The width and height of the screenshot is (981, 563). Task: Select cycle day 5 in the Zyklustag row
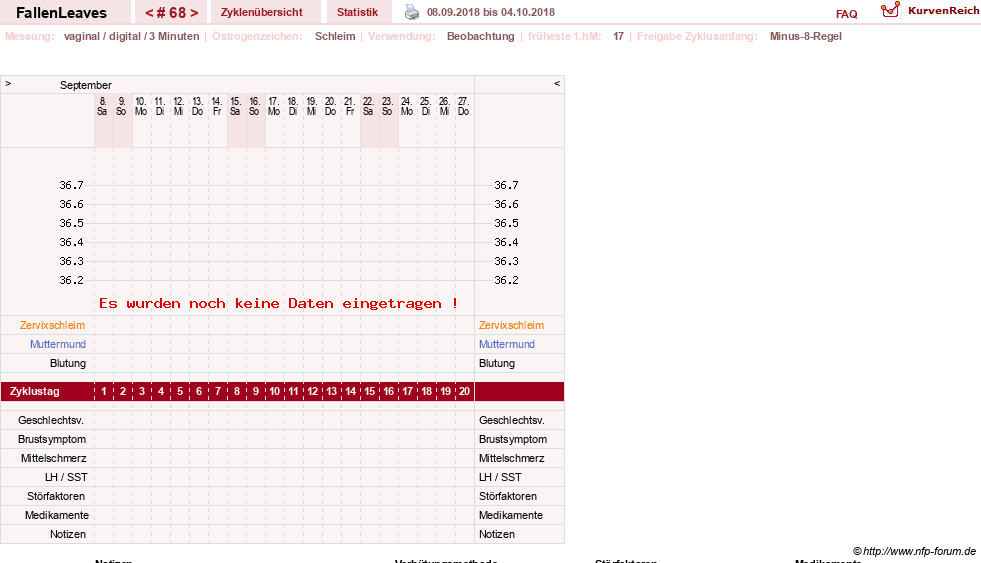[x=180, y=391]
